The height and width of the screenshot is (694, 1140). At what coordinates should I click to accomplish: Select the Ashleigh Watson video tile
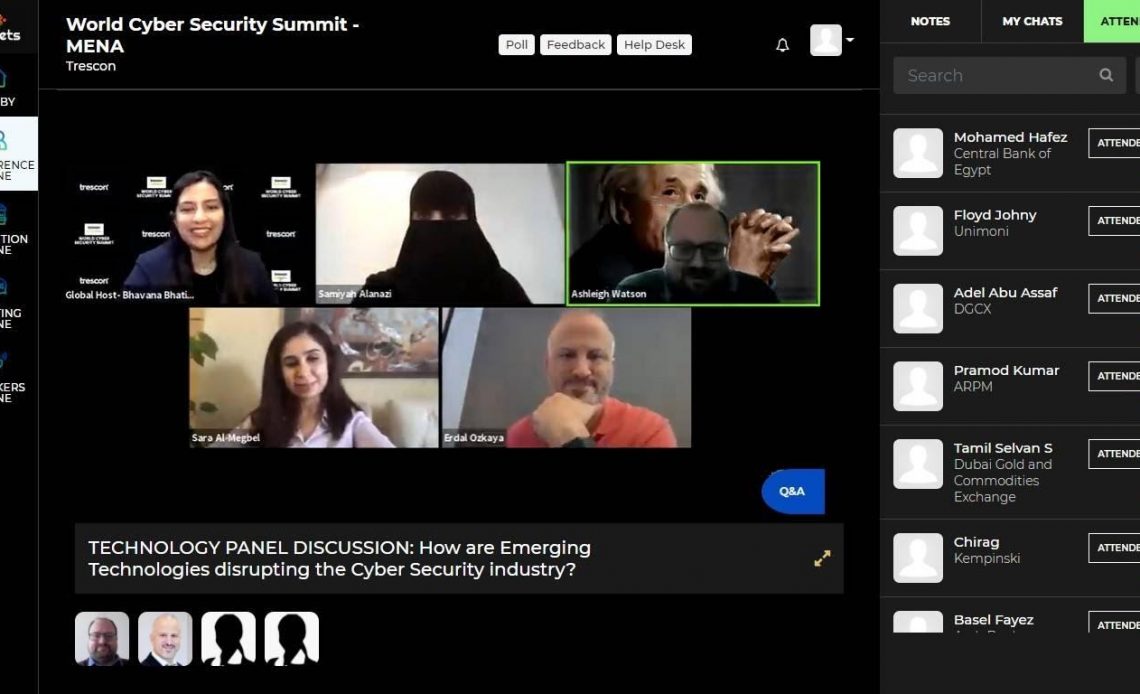point(693,233)
